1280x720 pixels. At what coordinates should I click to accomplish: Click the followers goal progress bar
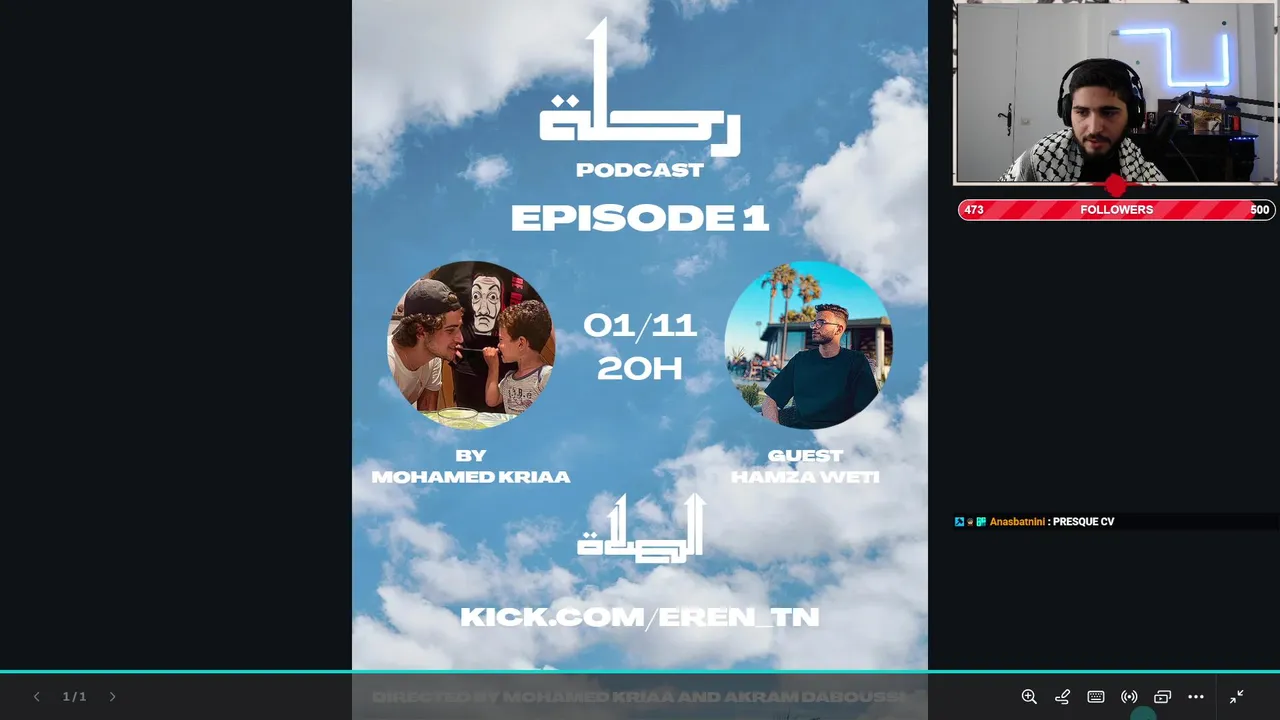coord(1117,210)
